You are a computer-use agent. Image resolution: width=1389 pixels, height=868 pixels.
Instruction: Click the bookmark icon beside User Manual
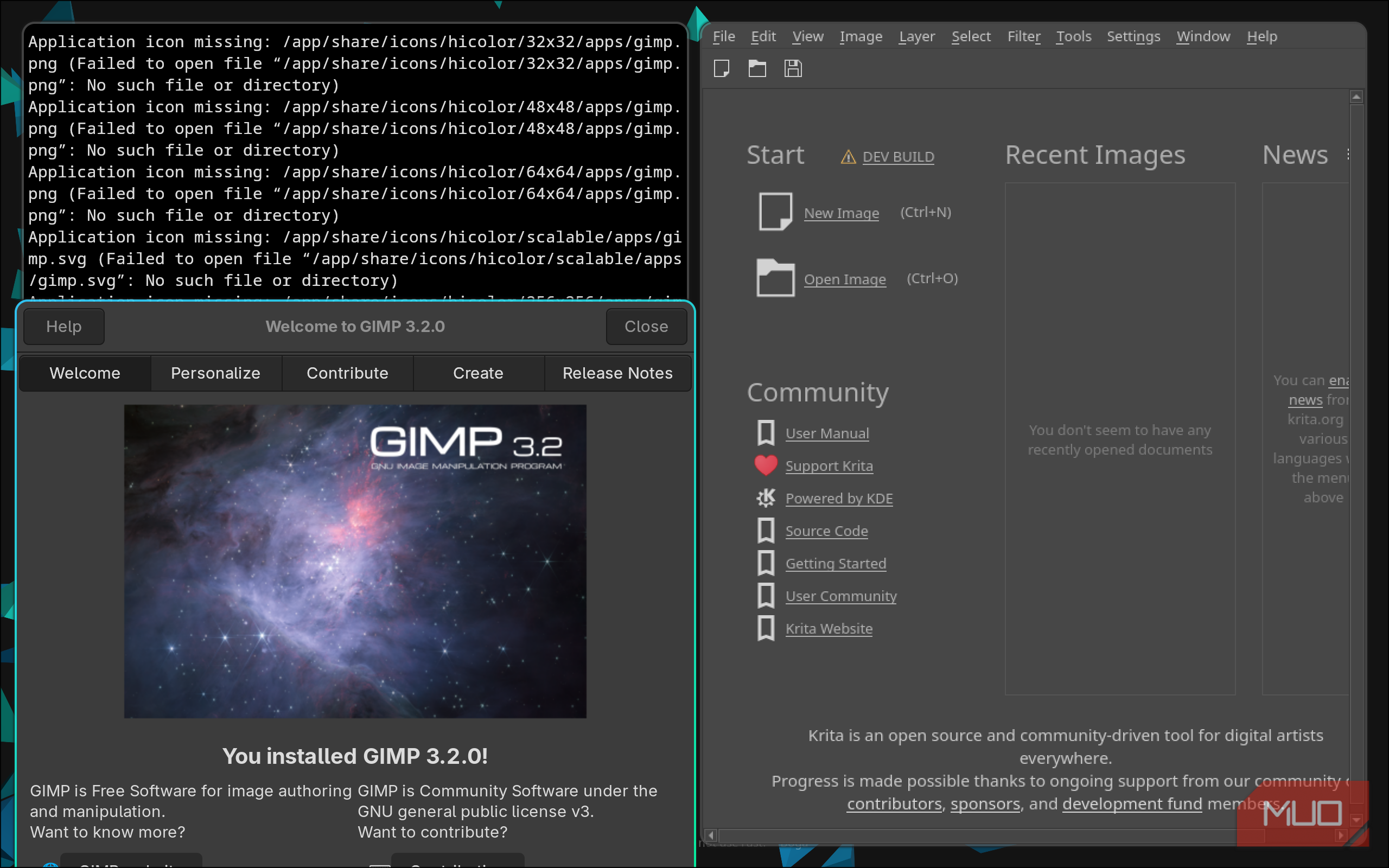(766, 433)
